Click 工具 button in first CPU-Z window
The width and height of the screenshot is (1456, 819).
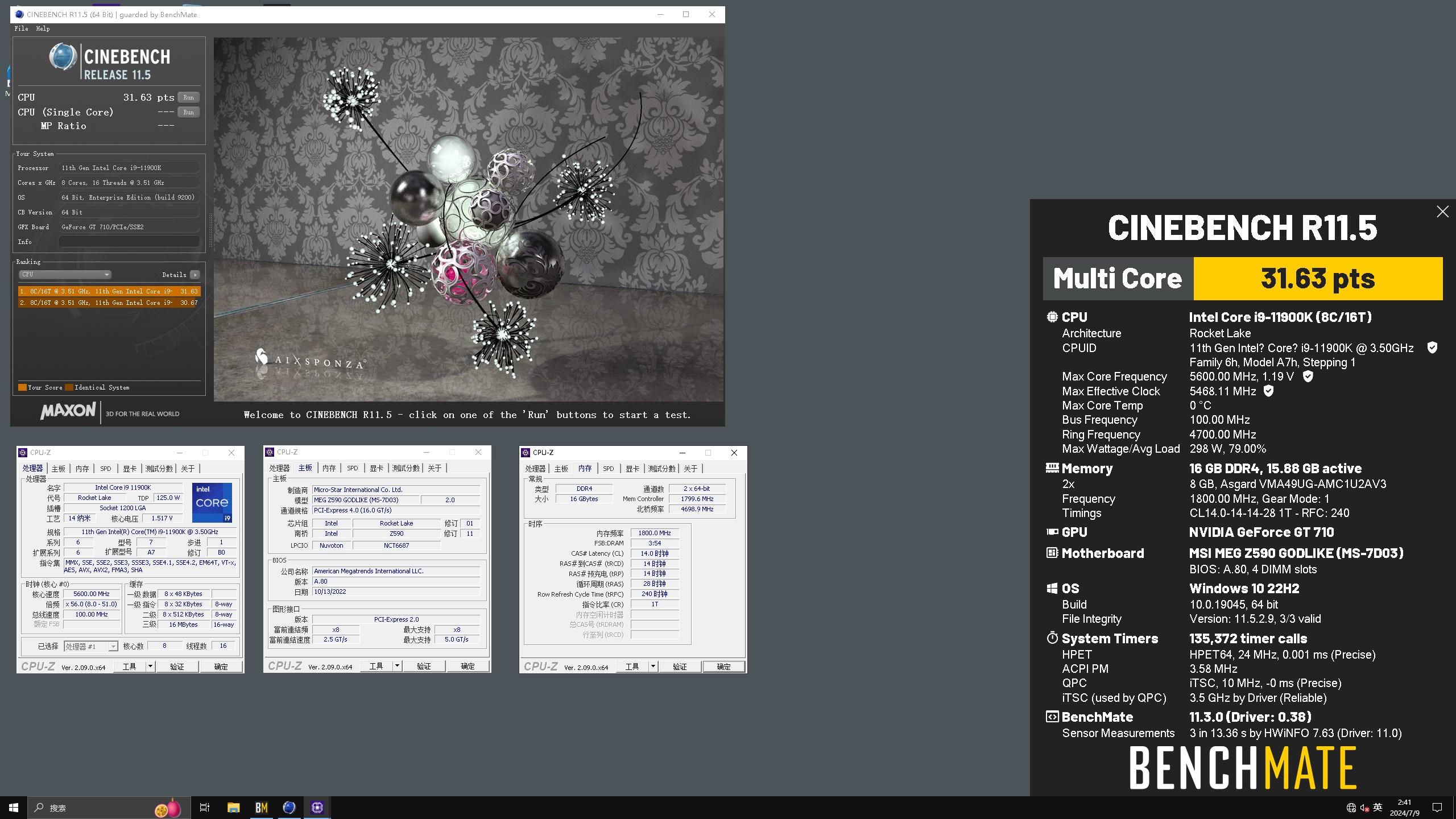pyautogui.click(x=130, y=667)
